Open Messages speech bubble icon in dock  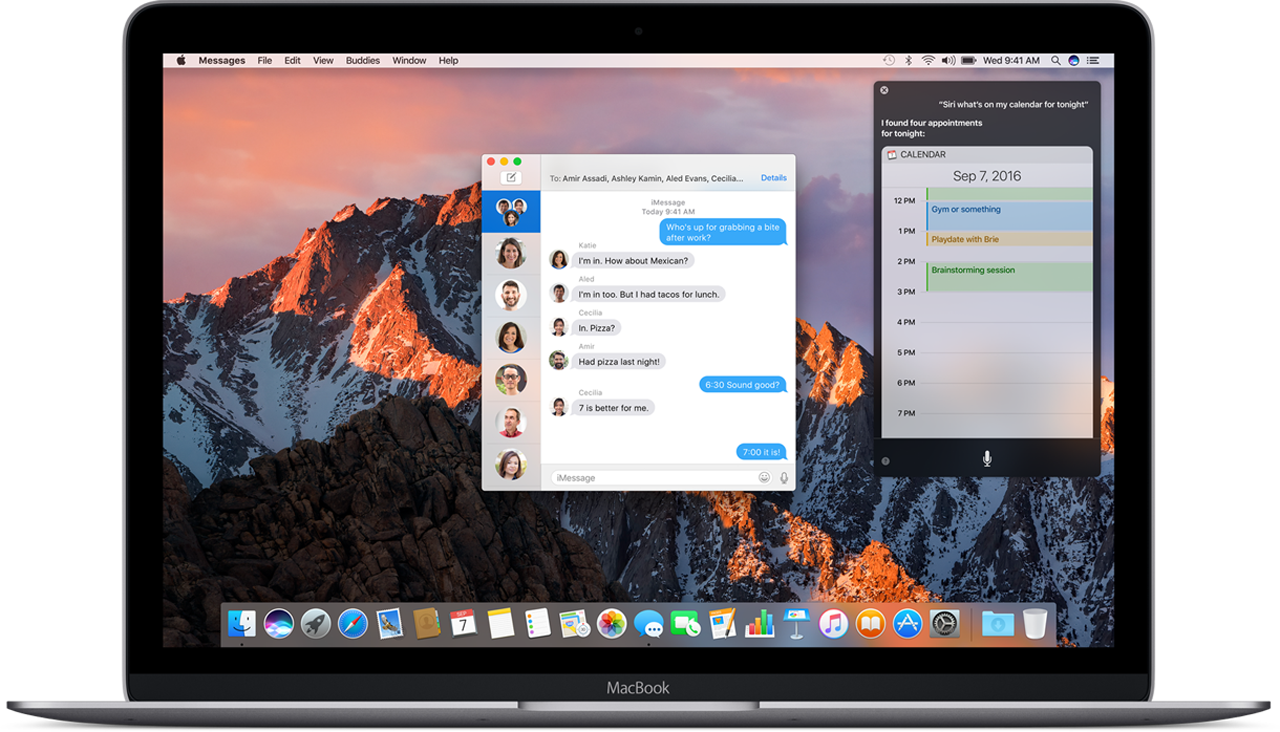point(648,625)
